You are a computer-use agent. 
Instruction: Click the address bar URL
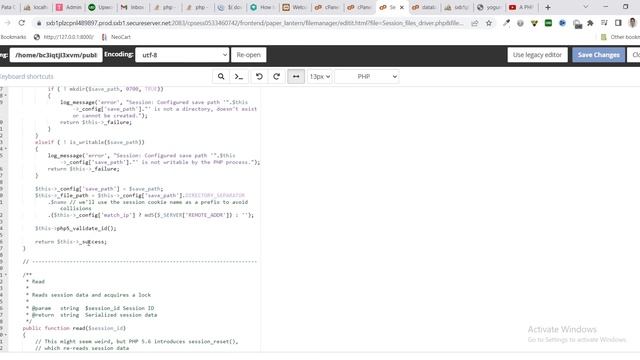click(x=254, y=23)
